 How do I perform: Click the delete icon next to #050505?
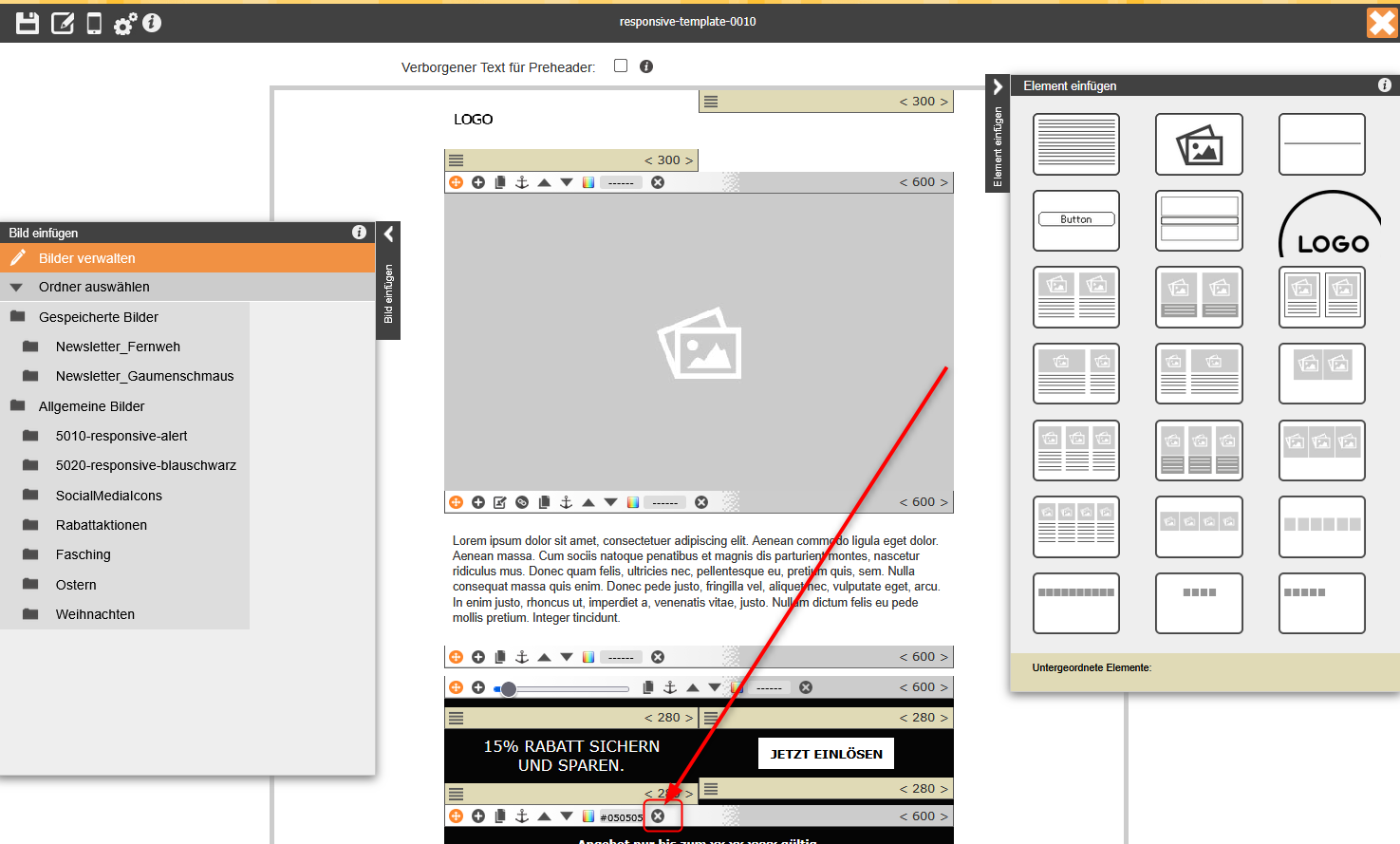point(658,816)
